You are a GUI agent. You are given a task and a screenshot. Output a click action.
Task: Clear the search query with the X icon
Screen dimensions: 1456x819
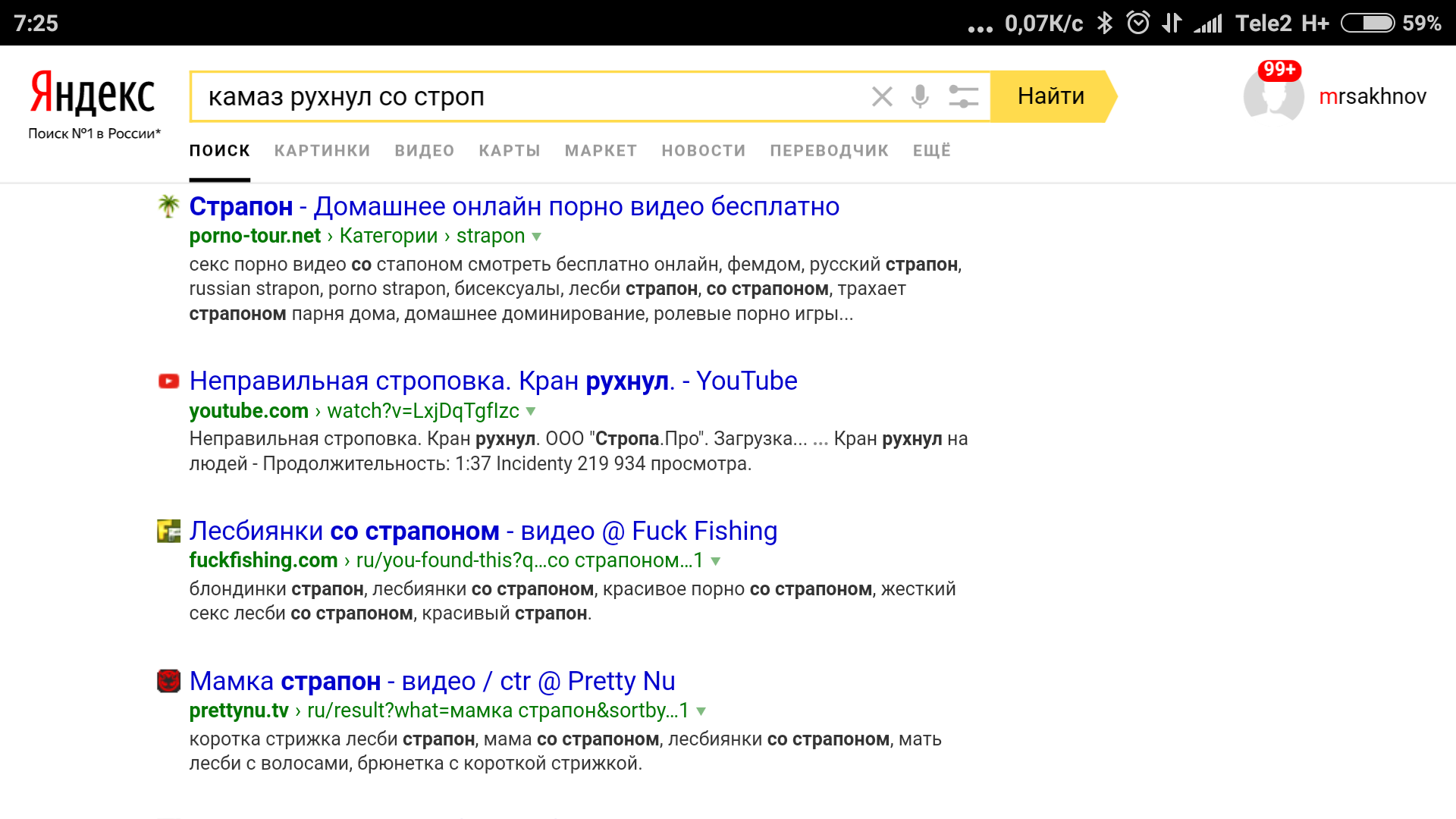pos(882,96)
